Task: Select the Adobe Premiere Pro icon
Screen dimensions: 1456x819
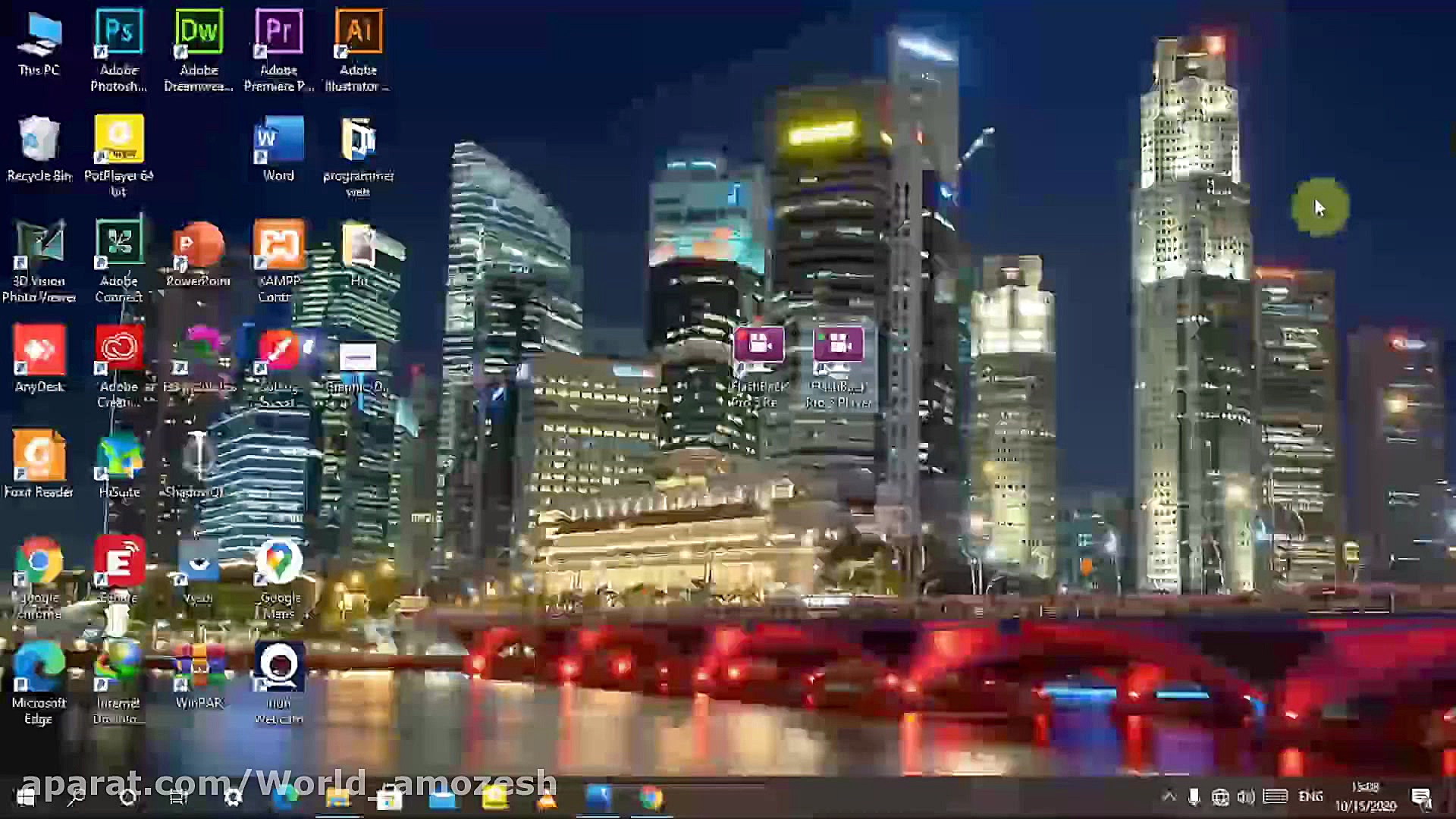Action: pyautogui.click(x=278, y=34)
